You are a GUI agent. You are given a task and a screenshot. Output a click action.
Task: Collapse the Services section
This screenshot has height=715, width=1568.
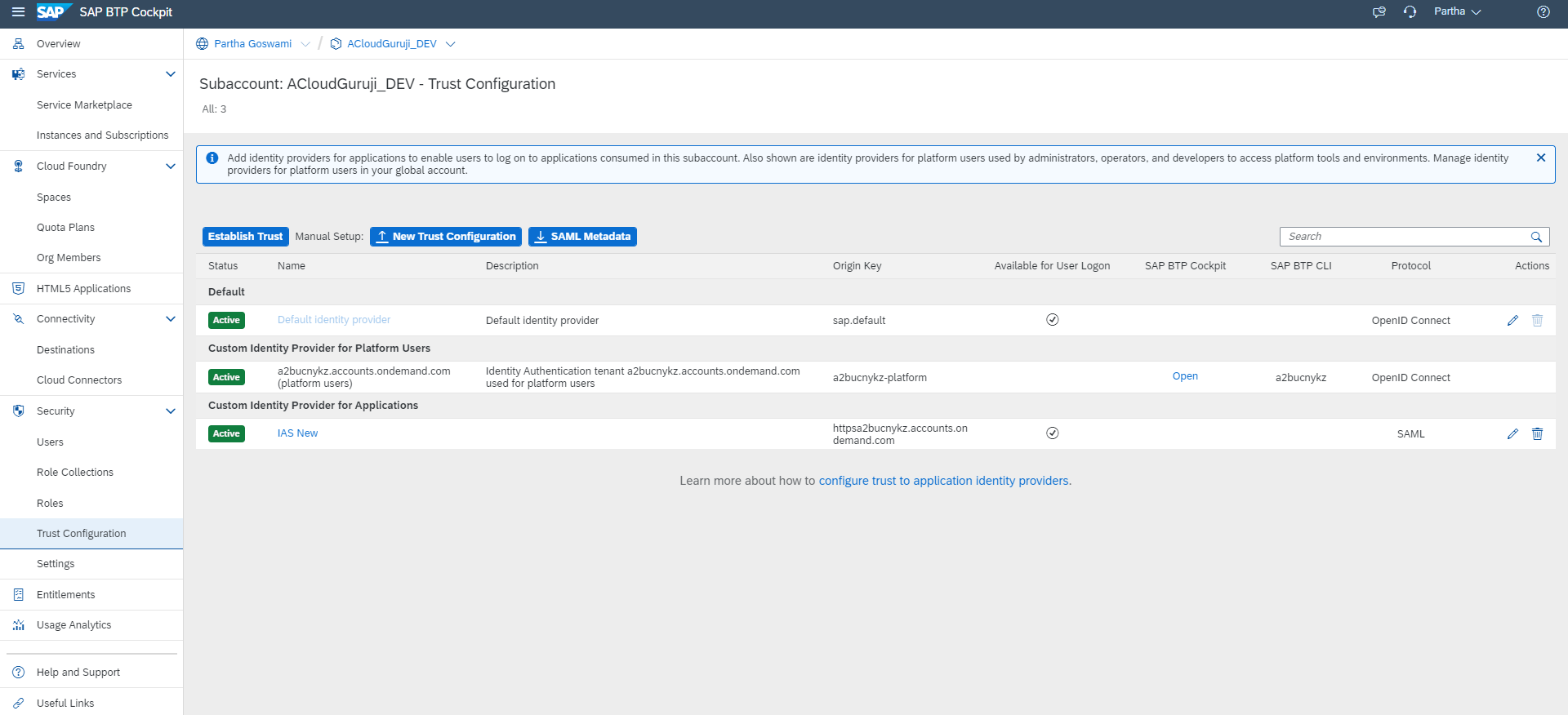click(171, 74)
